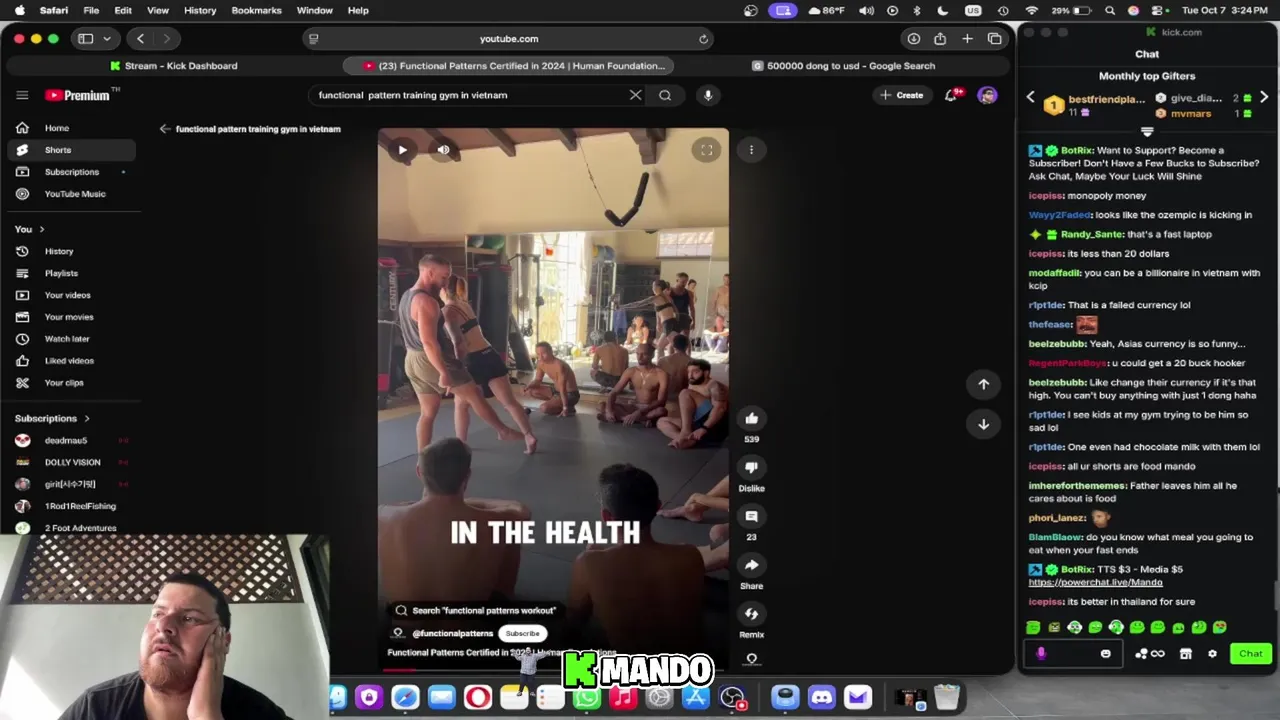This screenshot has width=1280, height=720.
Task: Go to the previous Short with up arrow
Action: tap(983, 384)
